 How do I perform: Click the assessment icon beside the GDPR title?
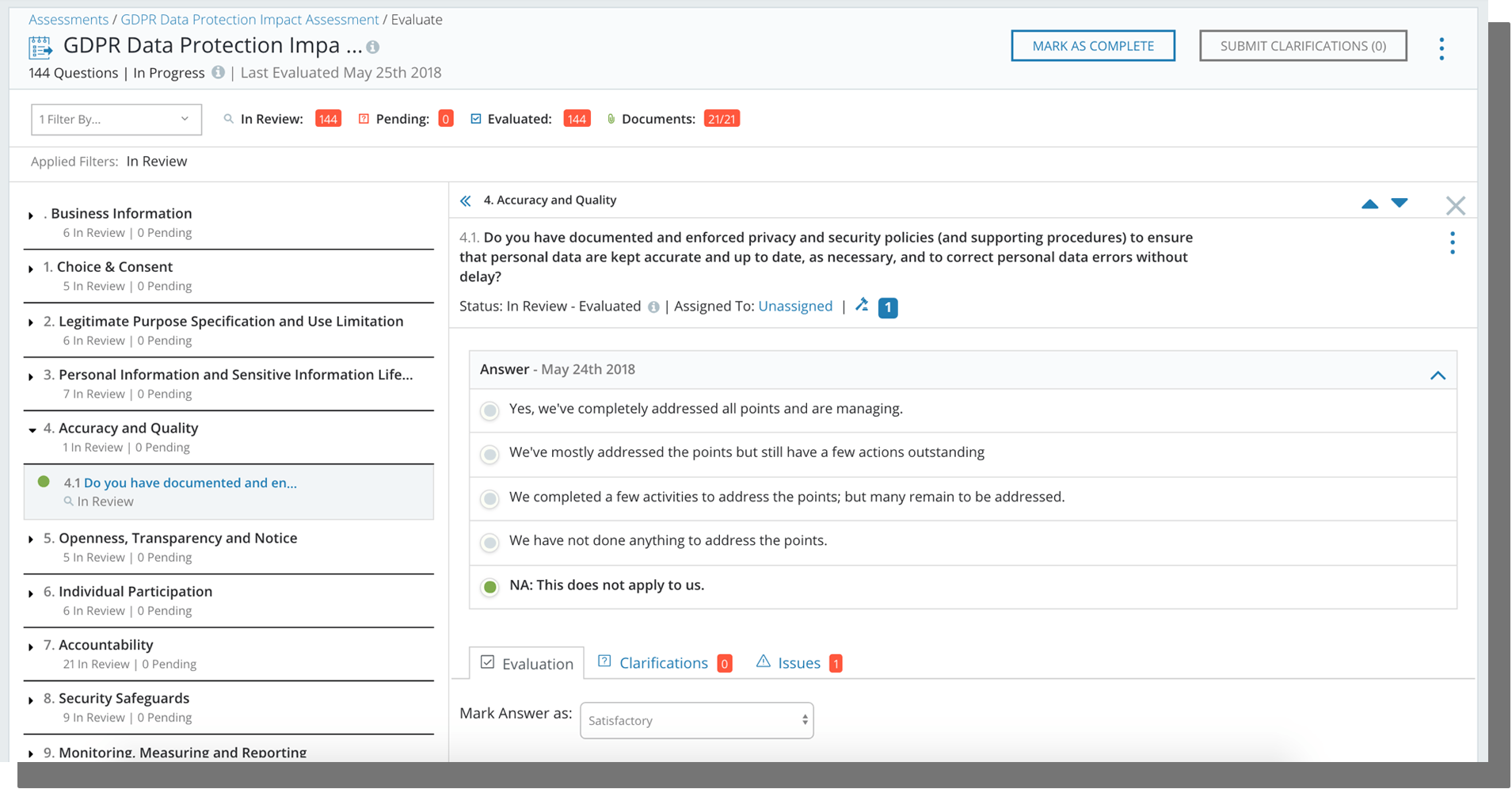pos(40,48)
